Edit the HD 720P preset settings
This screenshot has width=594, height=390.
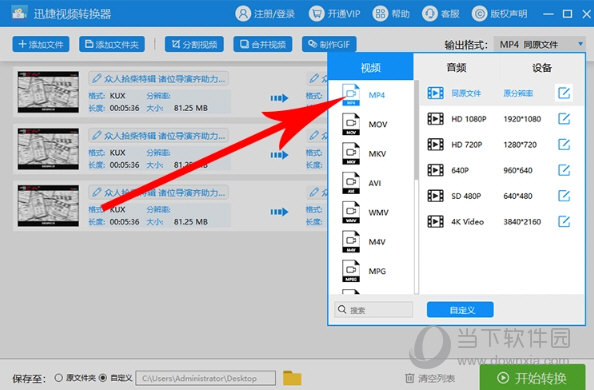point(564,144)
